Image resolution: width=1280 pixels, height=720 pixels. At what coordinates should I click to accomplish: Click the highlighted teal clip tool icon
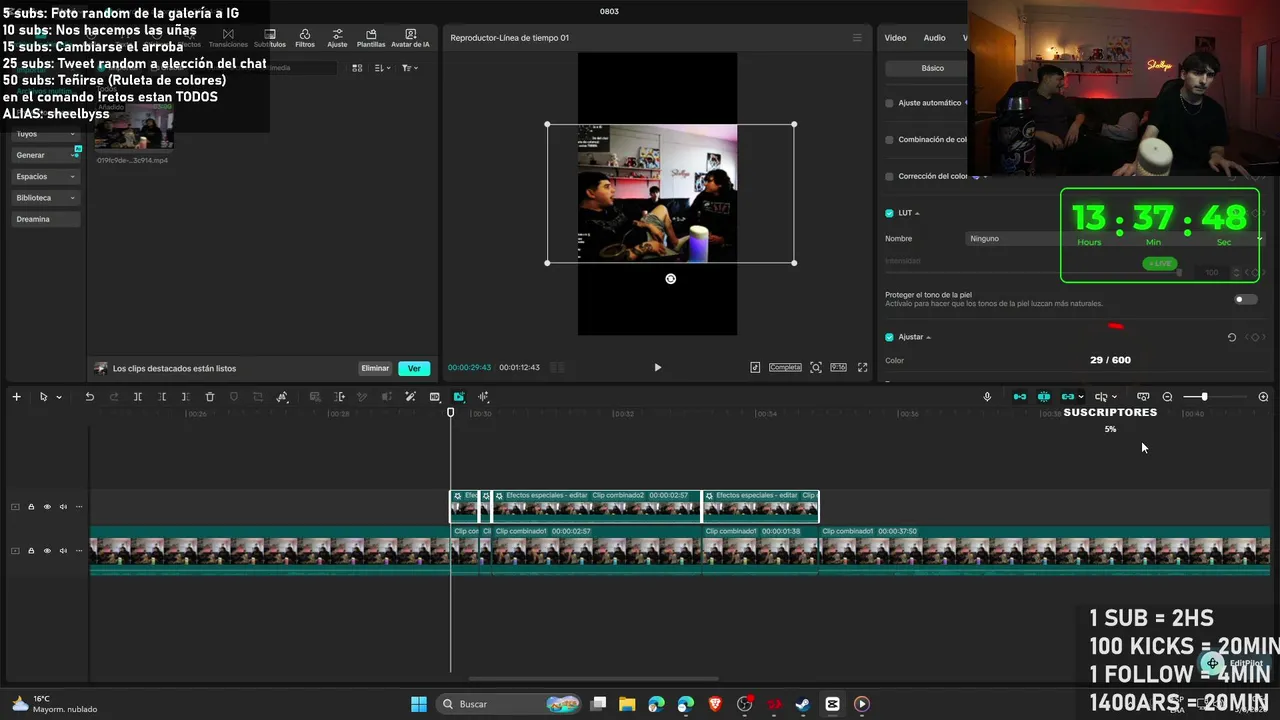coord(459,397)
